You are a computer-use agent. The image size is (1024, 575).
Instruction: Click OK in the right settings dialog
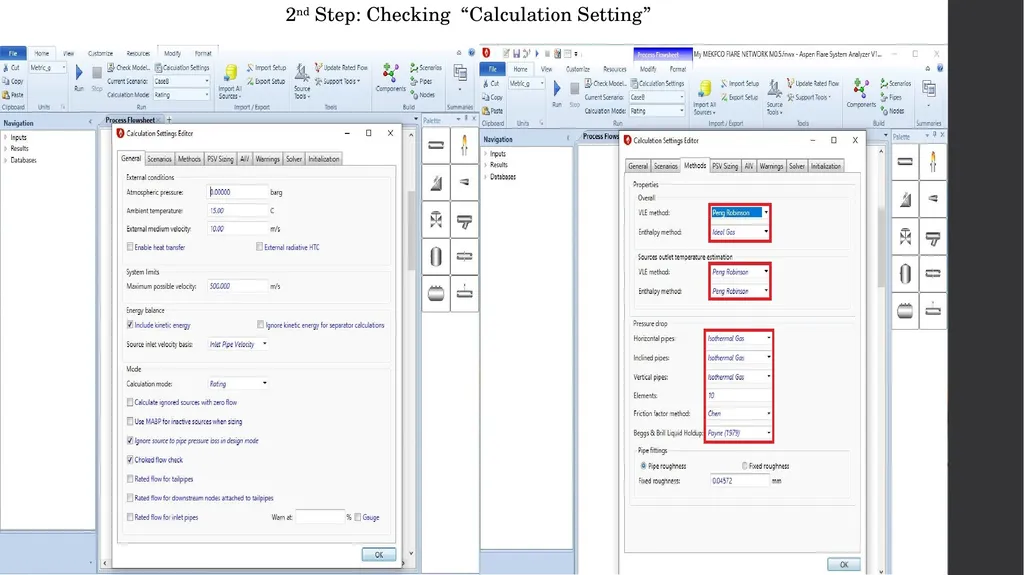coord(844,565)
